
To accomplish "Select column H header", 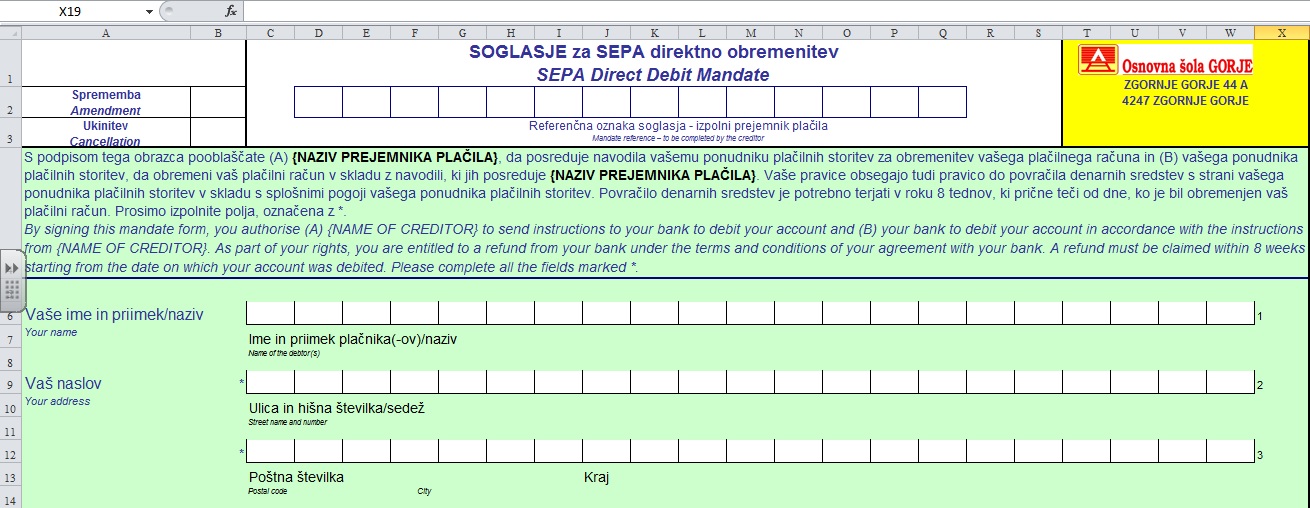I will (510, 32).
